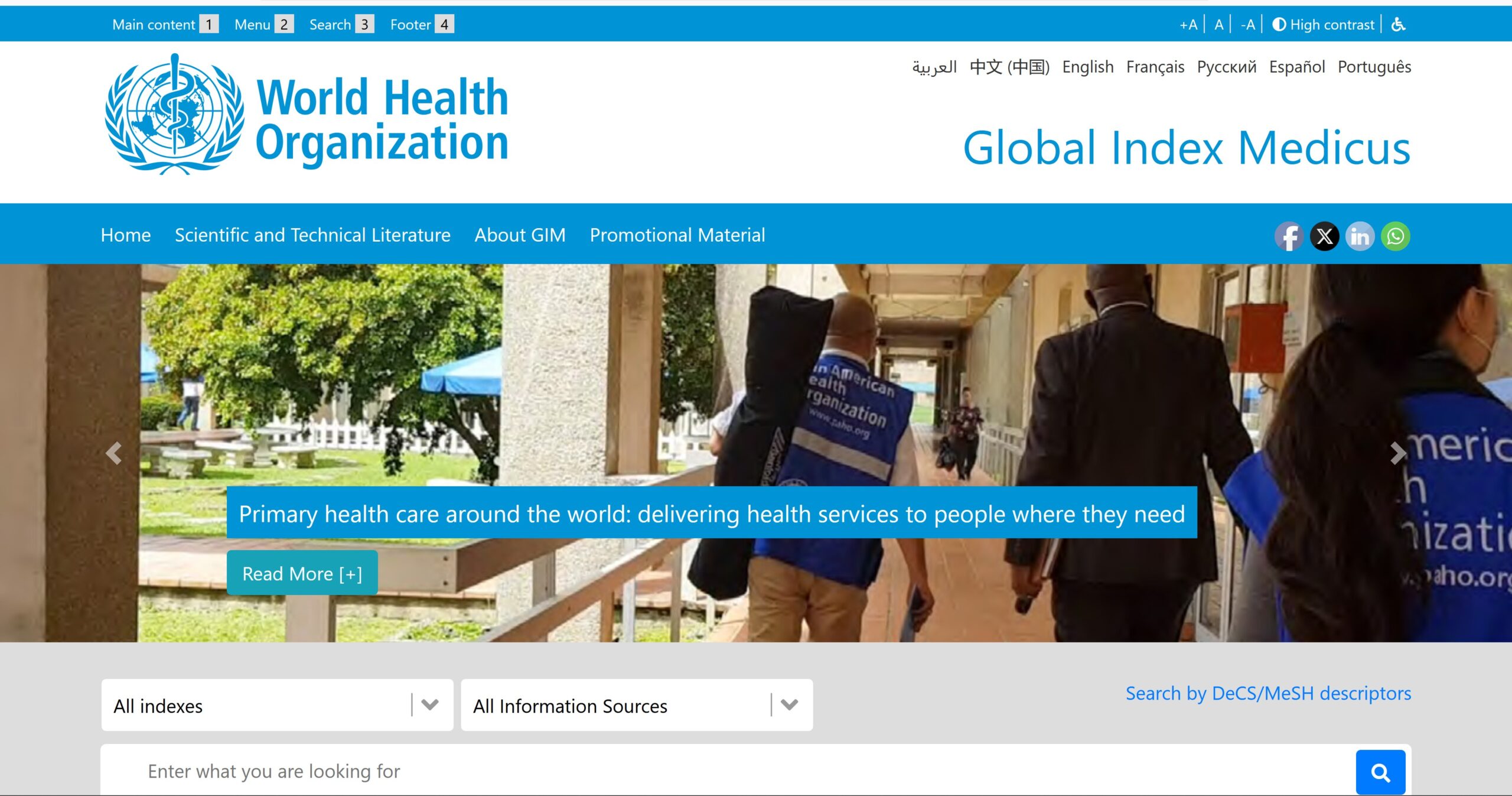Select the About GIM menu item
The image size is (1512, 796).
(520, 235)
